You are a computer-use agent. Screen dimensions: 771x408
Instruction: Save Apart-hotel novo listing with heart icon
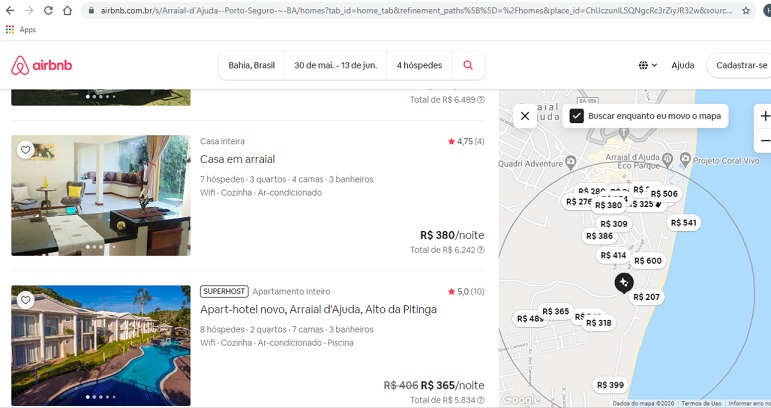(x=26, y=300)
